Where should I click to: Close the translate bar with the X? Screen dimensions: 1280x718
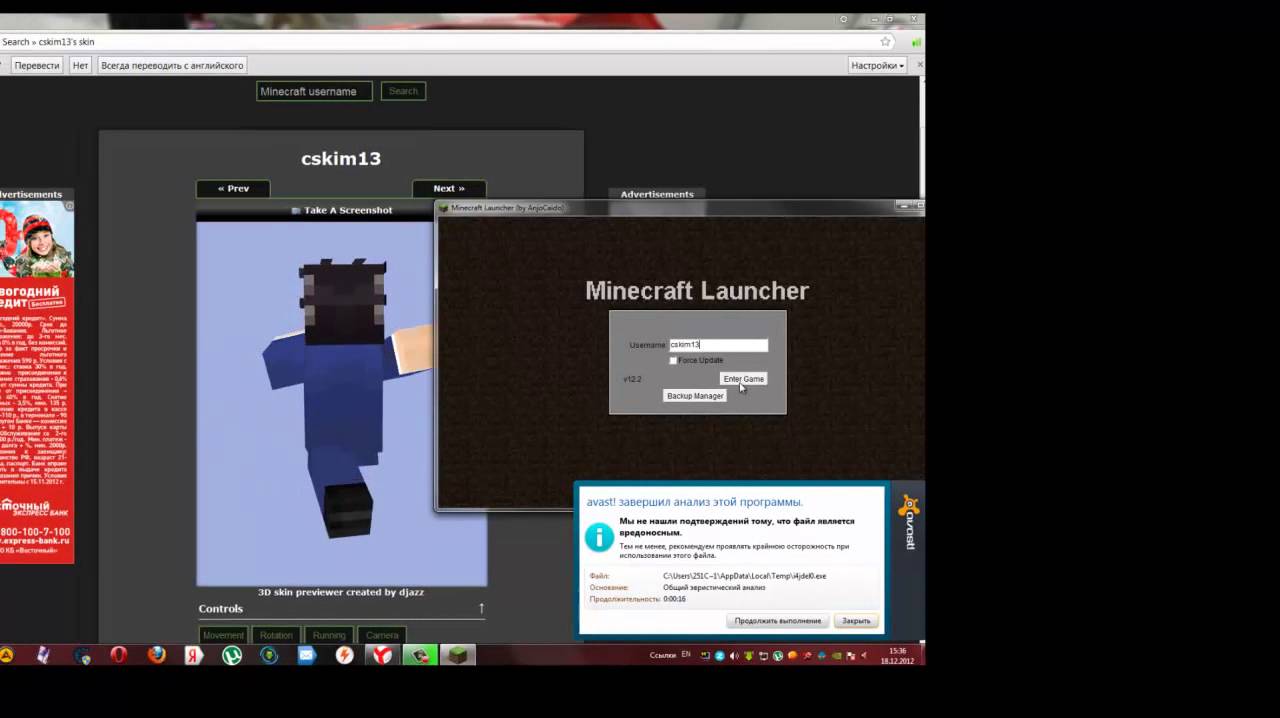pos(920,64)
